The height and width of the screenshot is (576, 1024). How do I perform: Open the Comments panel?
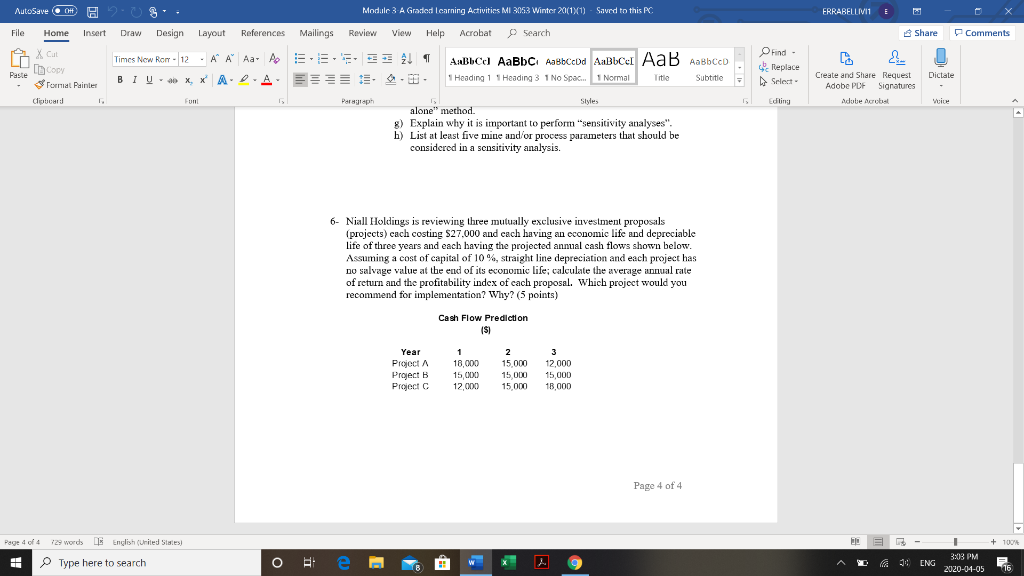(x=982, y=33)
